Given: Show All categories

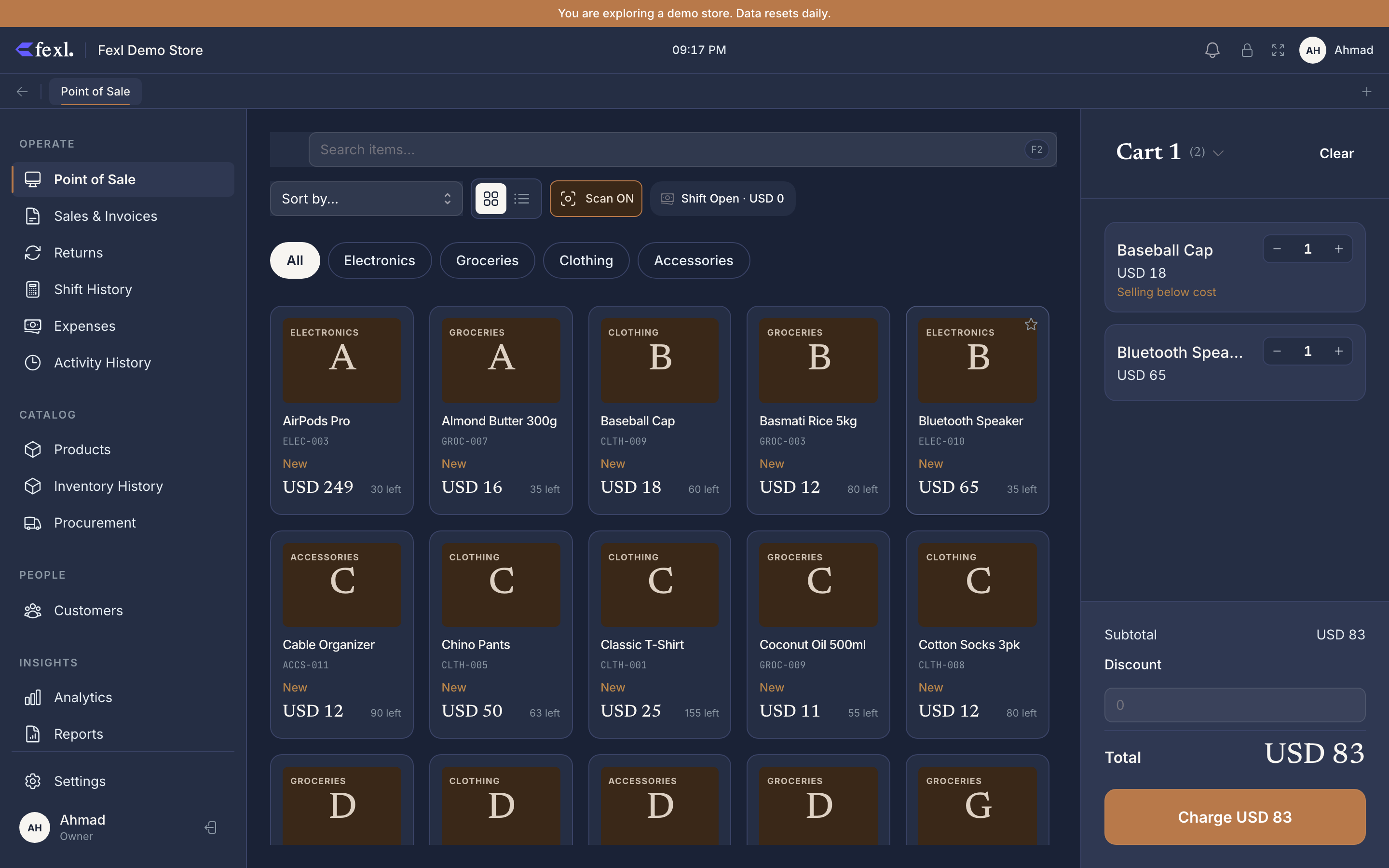Looking at the screenshot, I should (295, 260).
